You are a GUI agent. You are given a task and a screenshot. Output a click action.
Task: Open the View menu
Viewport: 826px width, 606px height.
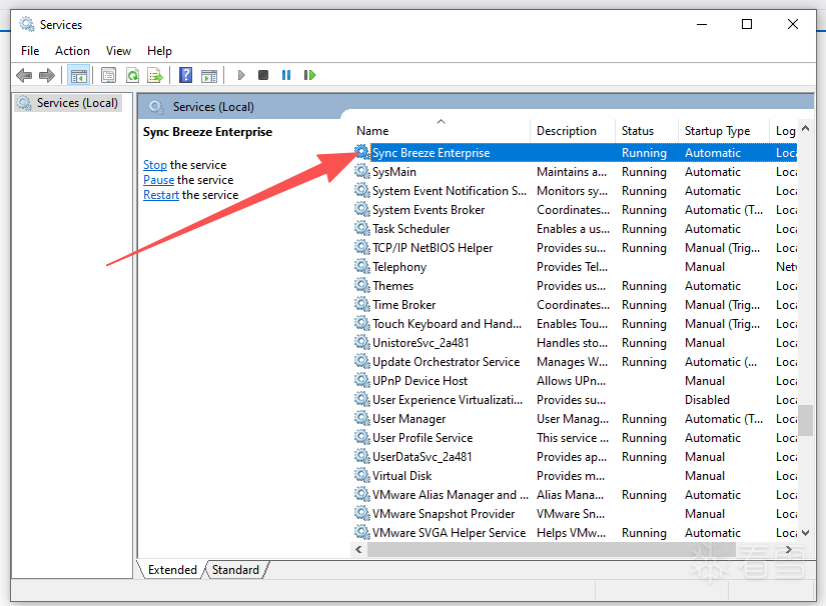tap(118, 51)
